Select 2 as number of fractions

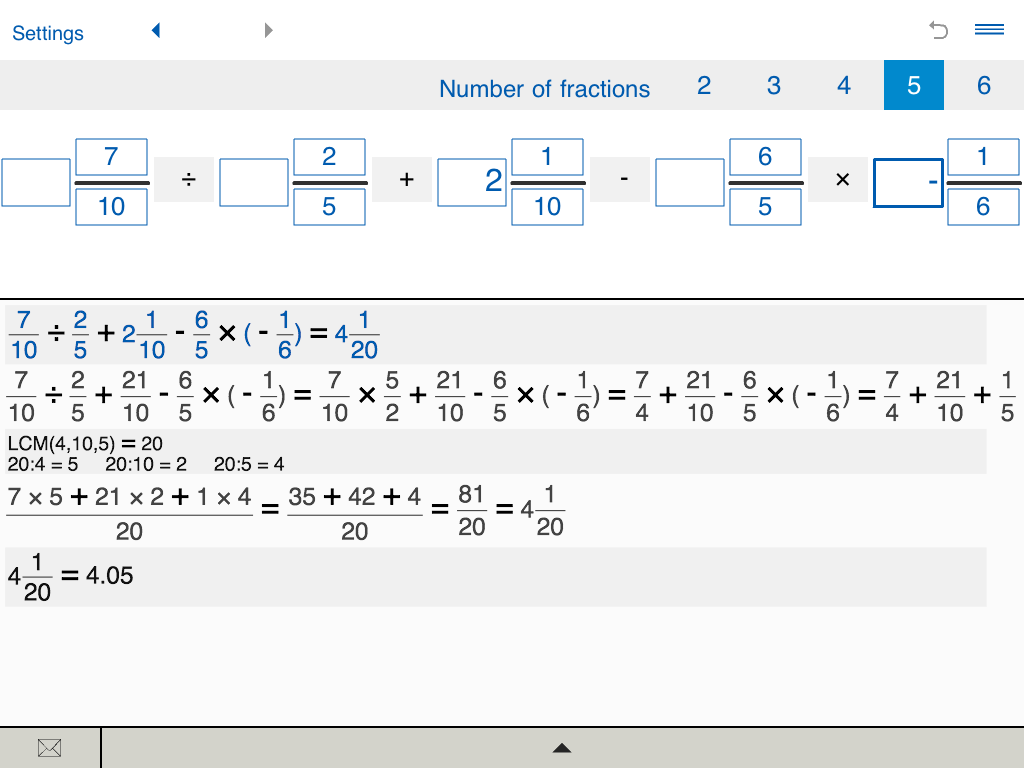703,86
